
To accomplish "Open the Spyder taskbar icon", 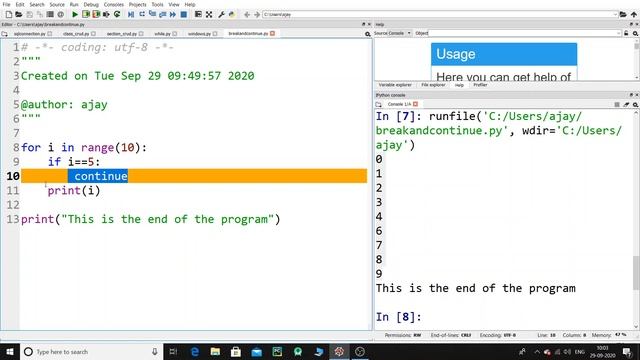I will click(339, 351).
